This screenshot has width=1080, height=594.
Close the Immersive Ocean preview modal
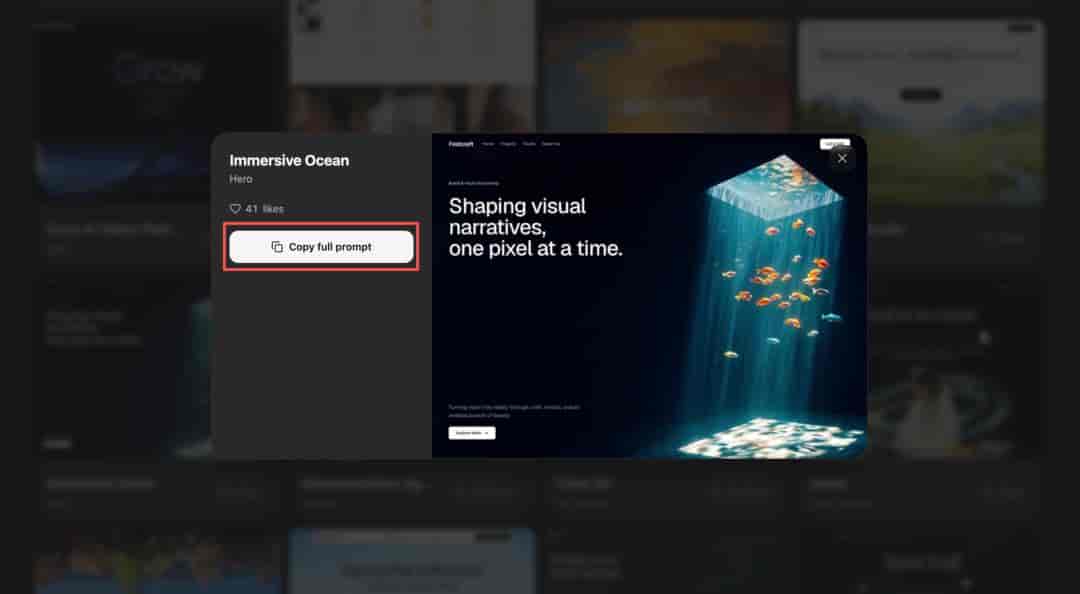pyautogui.click(x=842, y=158)
